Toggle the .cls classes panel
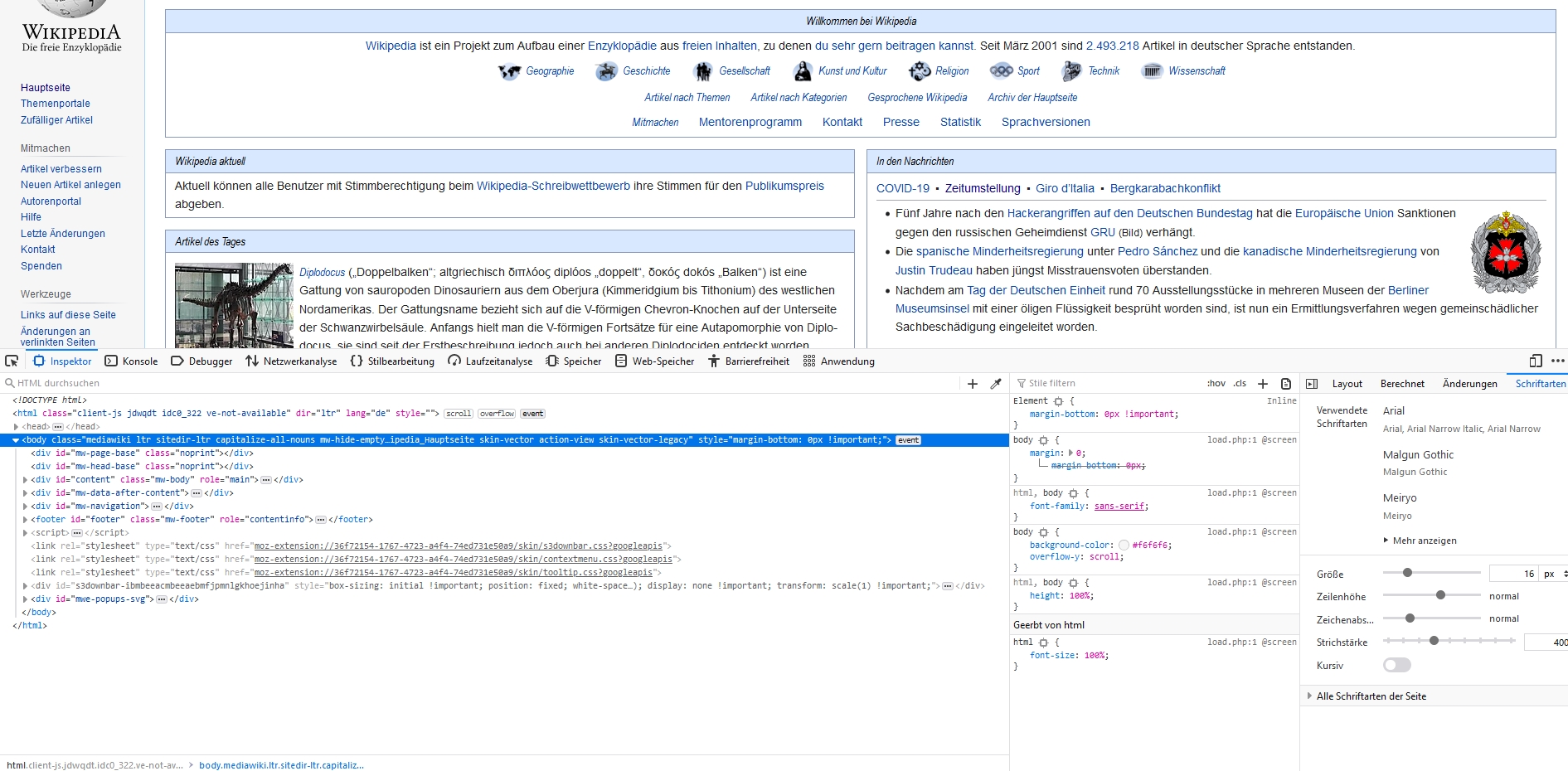Viewport: 1568px width, 771px height. (x=1240, y=383)
